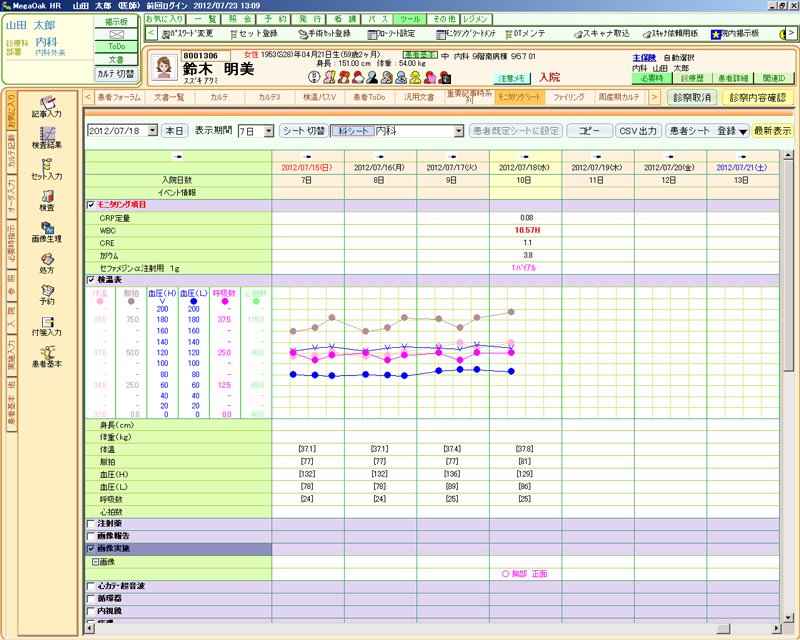Screen dimensions: 800x640
Task: Open the 画像生理 sidebar icon
Action: tap(46, 232)
